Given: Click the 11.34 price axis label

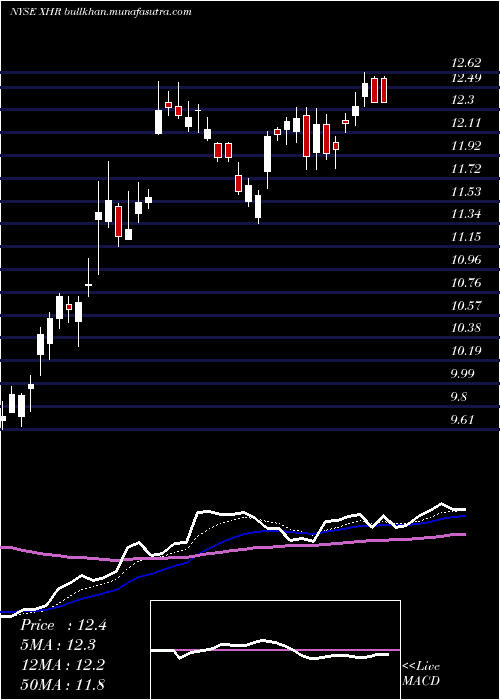Looking at the screenshot, I should click(x=466, y=215).
